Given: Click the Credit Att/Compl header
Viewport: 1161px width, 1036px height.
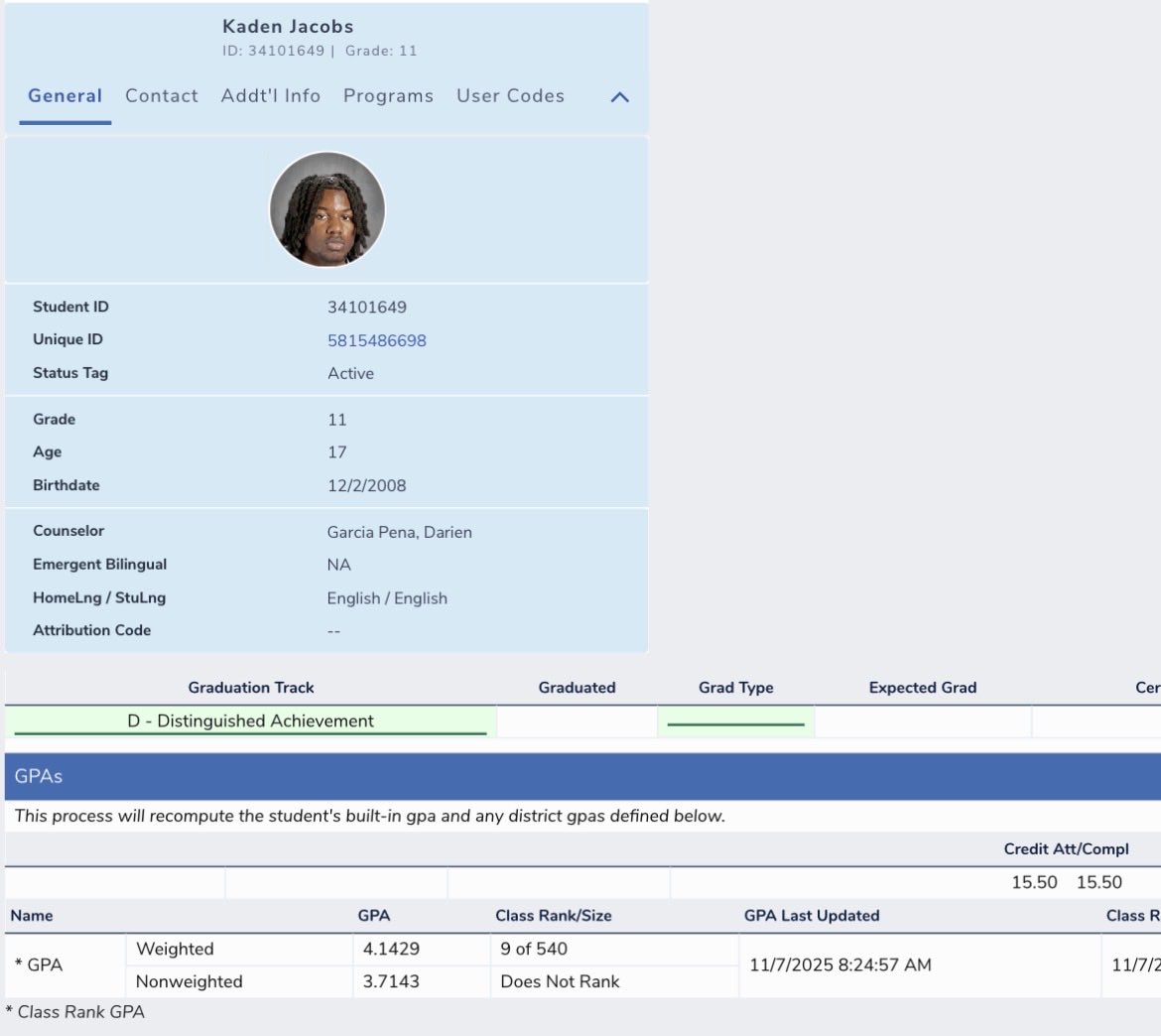Looking at the screenshot, I should 1066,849.
